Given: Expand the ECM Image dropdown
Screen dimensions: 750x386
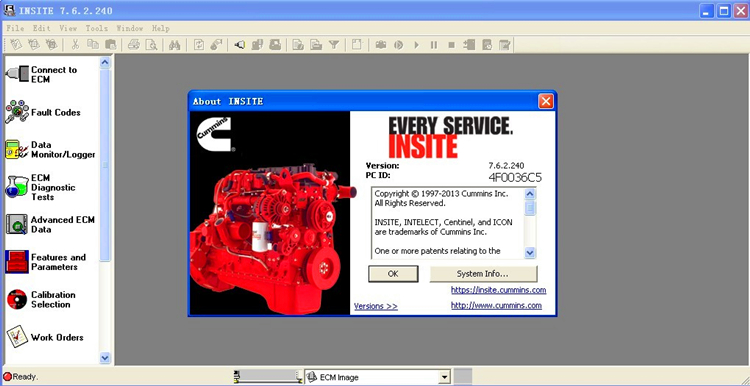Looking at the screenshot, I should [445, 377].
